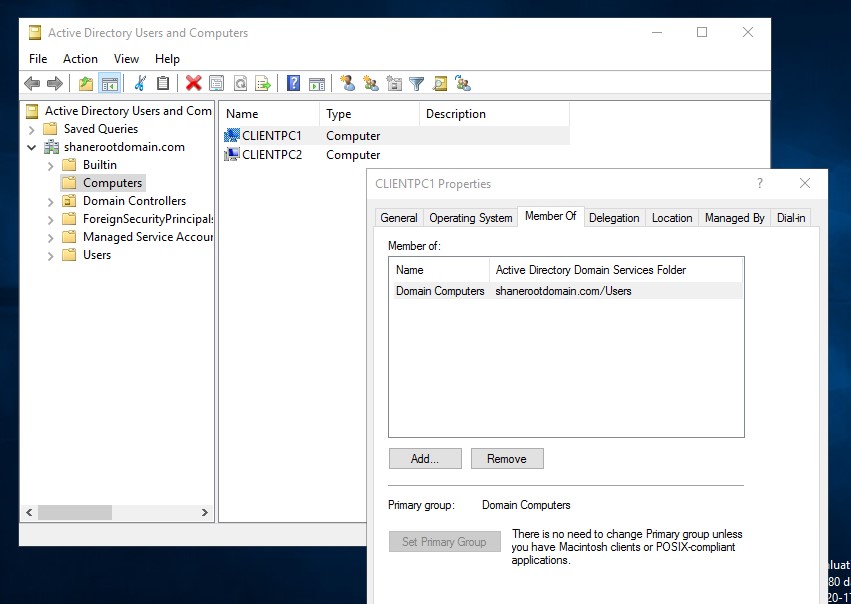The height and width of the screenshot is (604, 851).
Task: Sort by Name column in computers list
Action: [271, 114]
